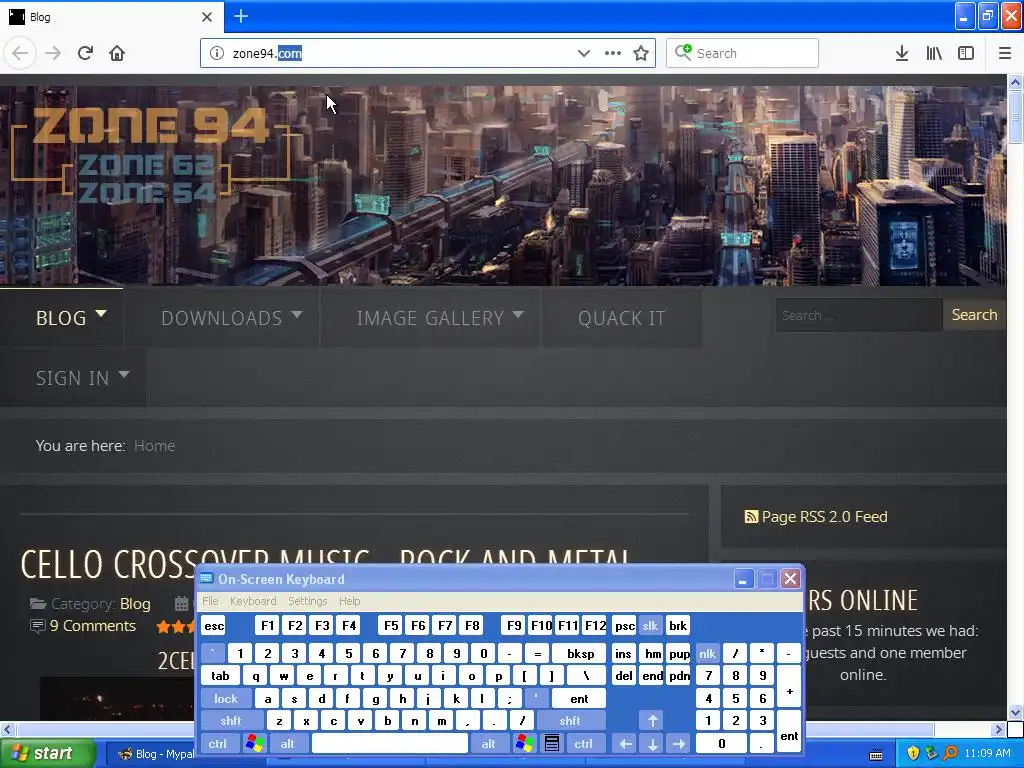1024x768 pixels.
Task: Open the Library icon in toolbar
Action: click(x=934, y=53)
